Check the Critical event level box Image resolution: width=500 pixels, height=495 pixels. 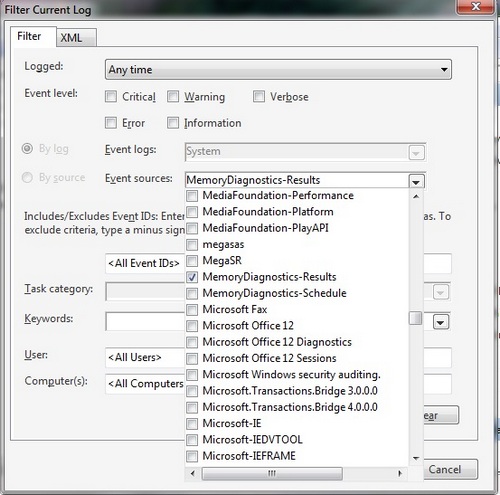tap(111, 97)
